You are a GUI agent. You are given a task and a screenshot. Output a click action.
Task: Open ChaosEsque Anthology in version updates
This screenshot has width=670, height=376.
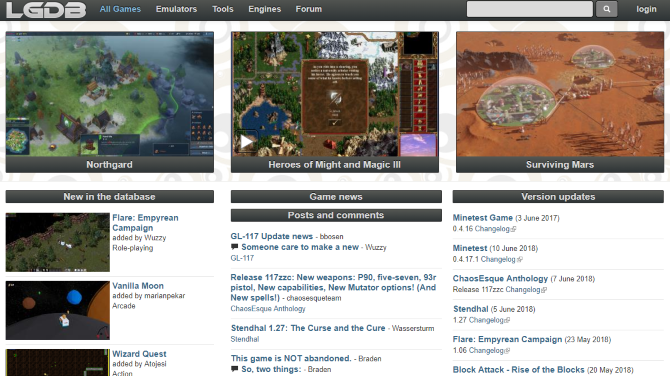click(x=500, y=279)
